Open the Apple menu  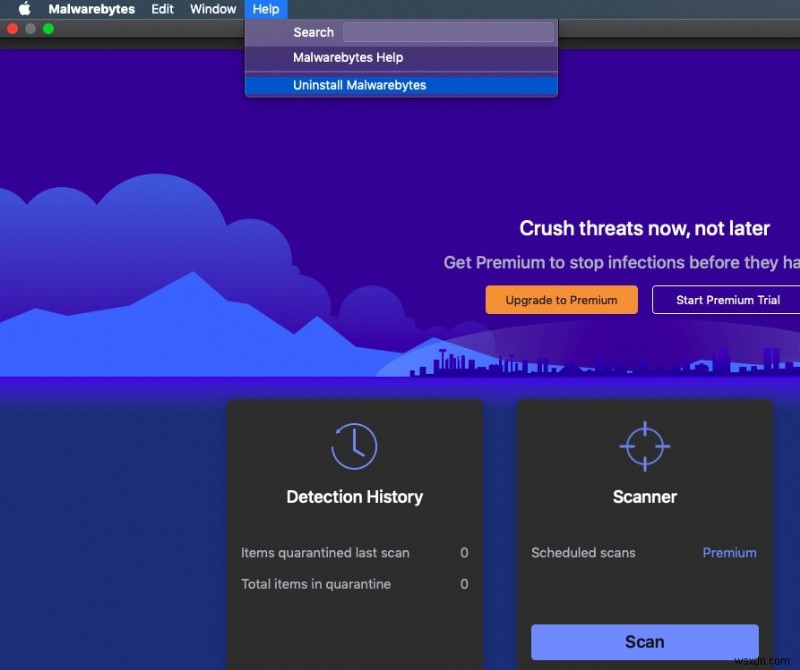point(23,9)
